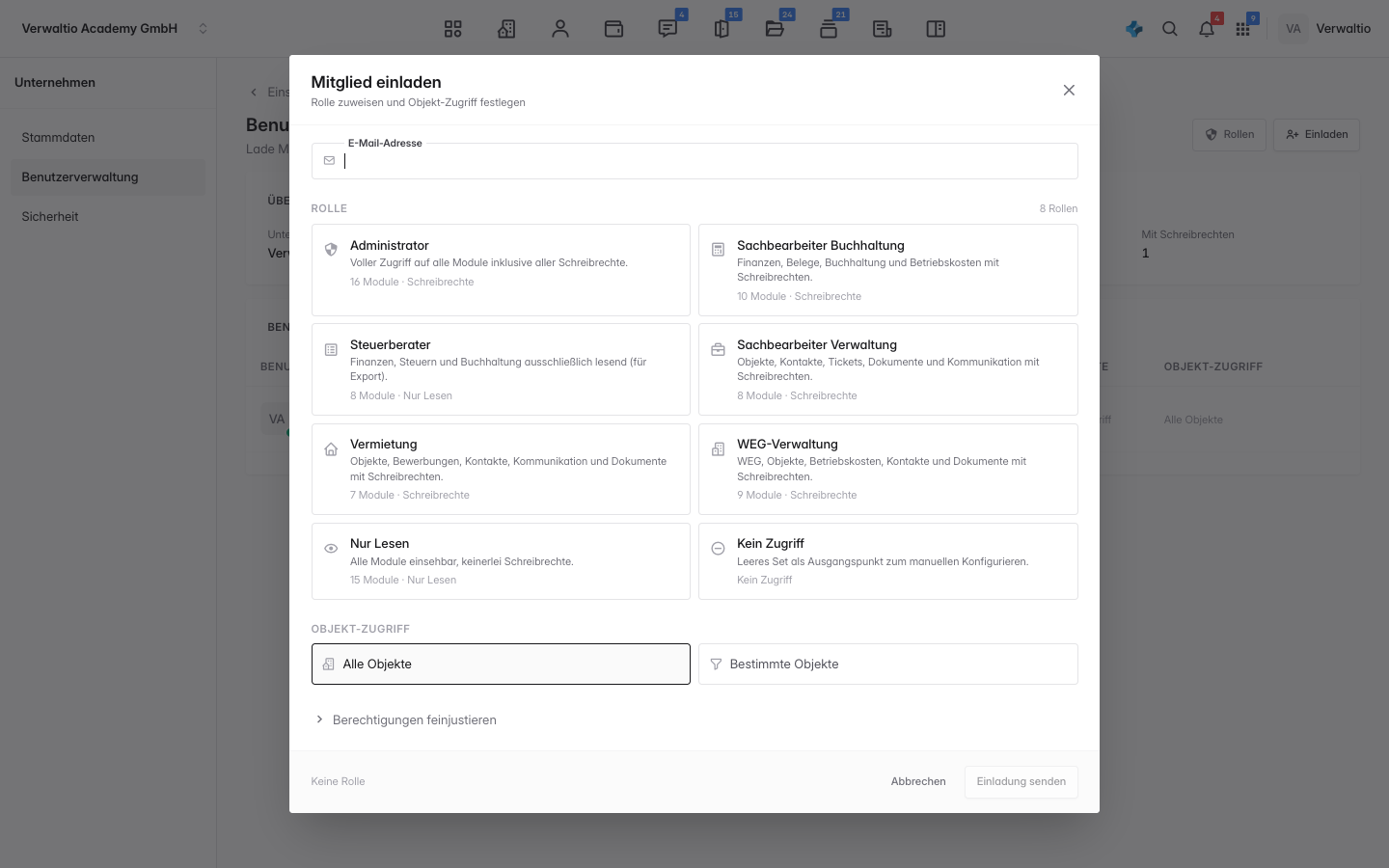The height and width of the screenshot is (868, 1389).
Task: Open the person contacts icon in the top navigation
Action: tap(560, 29)
